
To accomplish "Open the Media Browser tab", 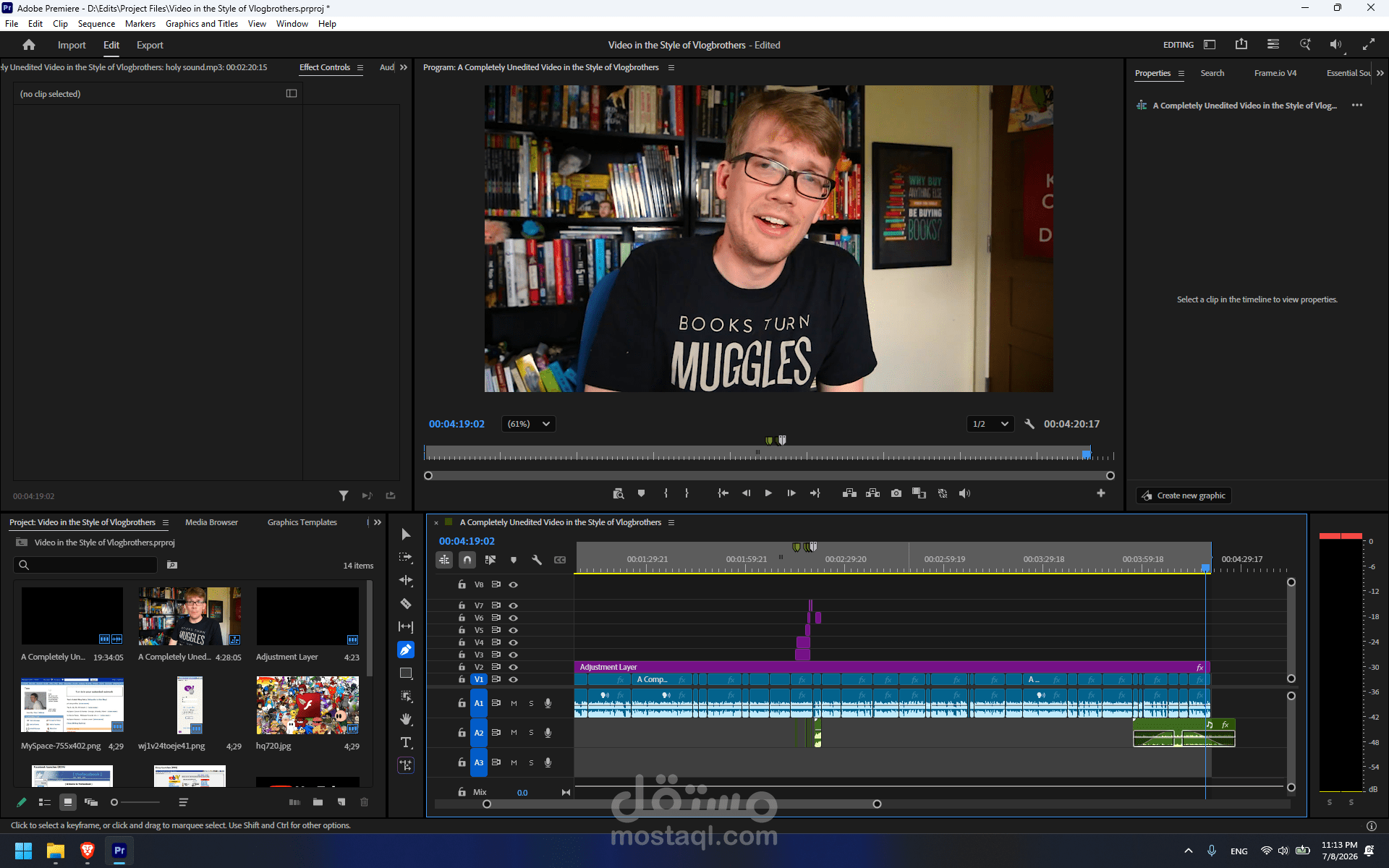I will tap(211, 522).
